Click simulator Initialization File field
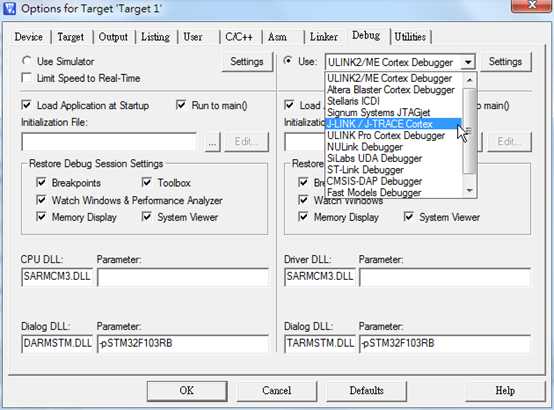 click(x=109, y=142)
